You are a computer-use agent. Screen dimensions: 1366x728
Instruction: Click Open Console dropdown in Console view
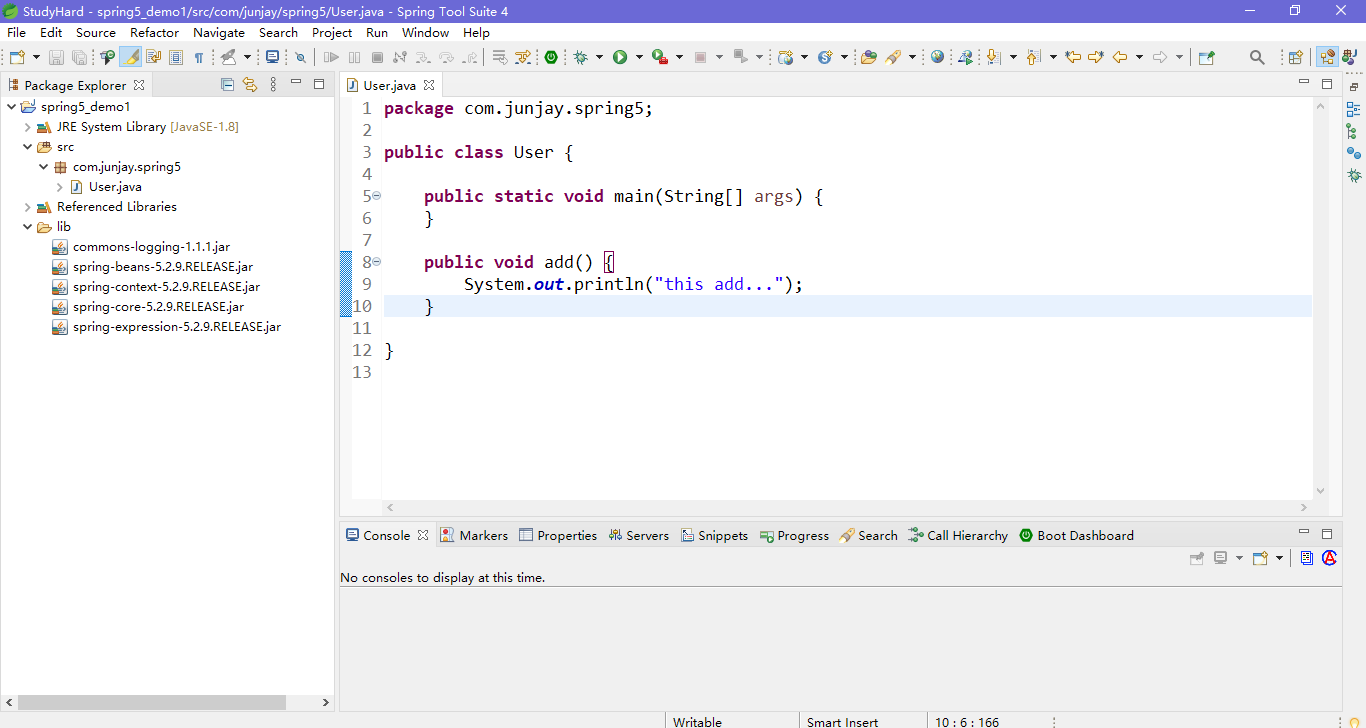coord(1279,558)
